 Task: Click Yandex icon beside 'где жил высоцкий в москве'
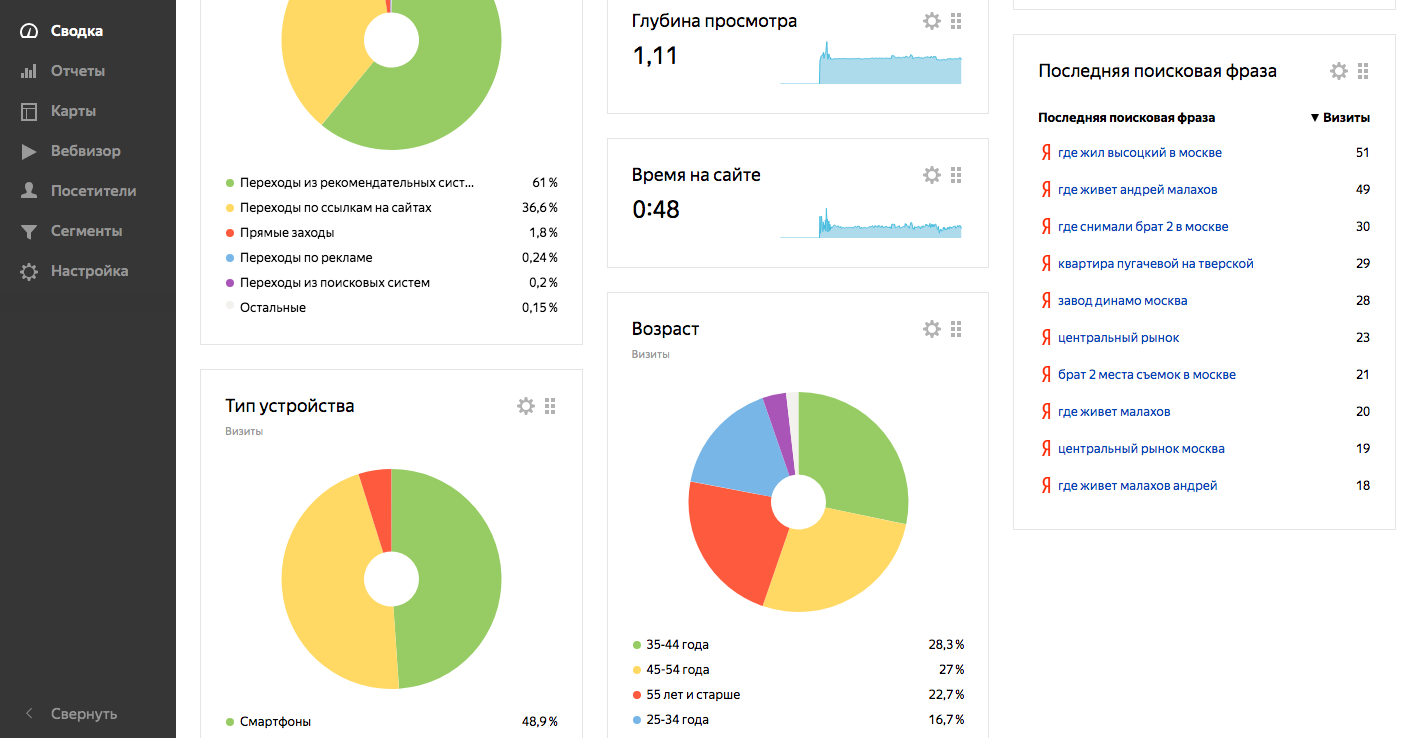point(1046,152)
